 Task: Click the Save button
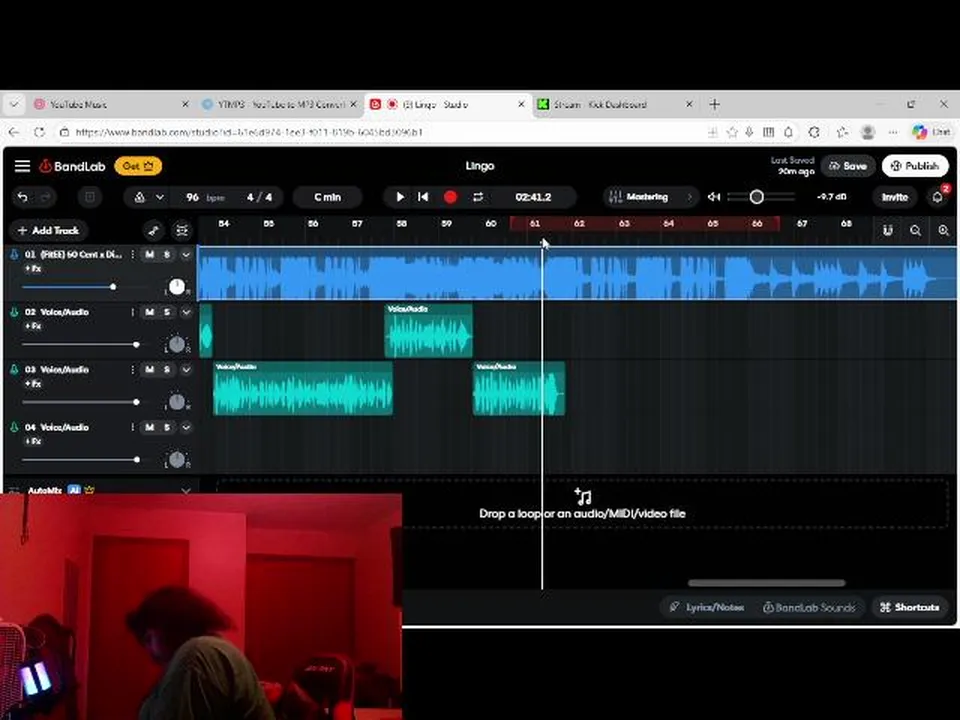pos(848,166)
